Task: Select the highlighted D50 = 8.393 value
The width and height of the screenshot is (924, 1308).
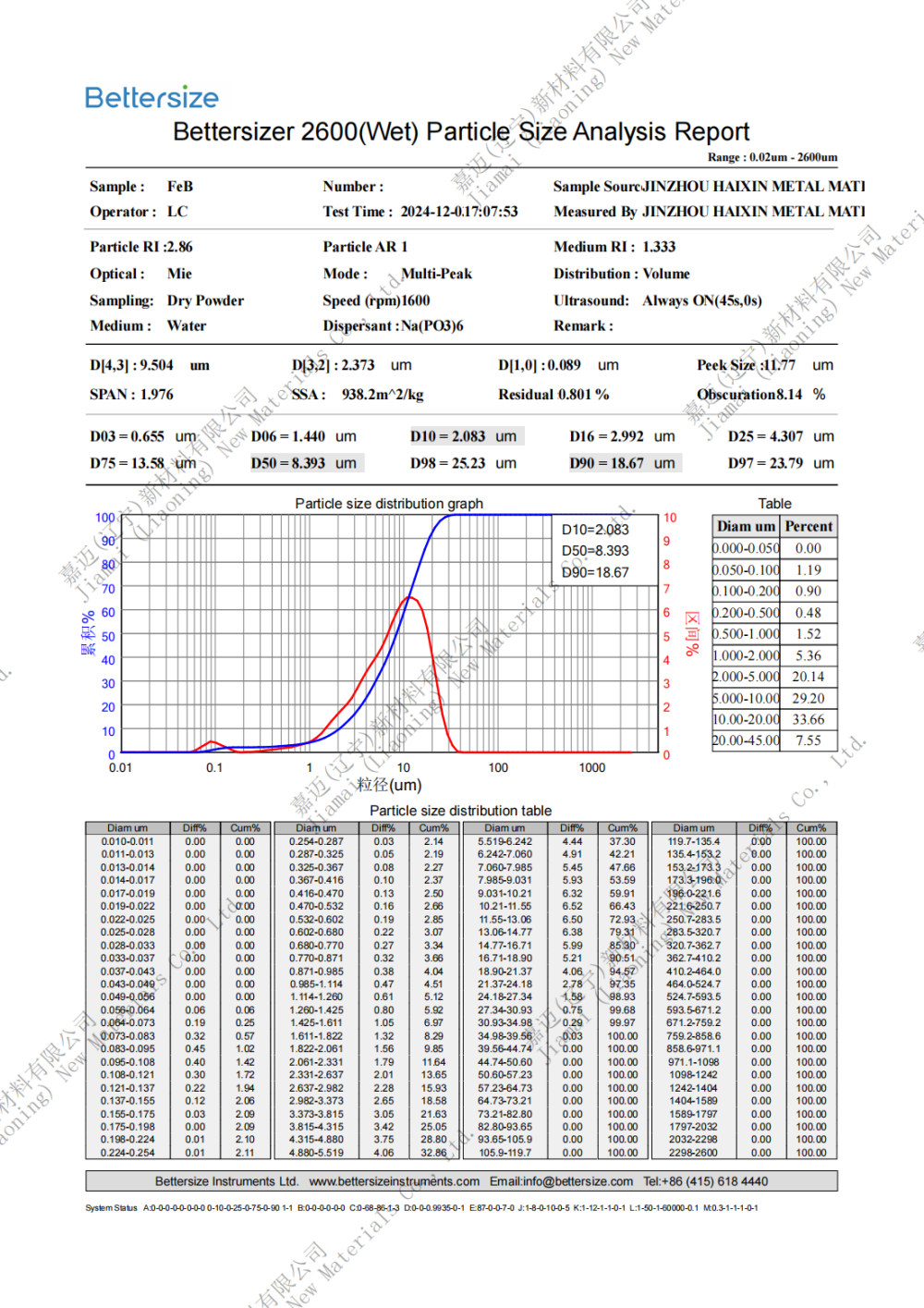Action: coord(306,463)
